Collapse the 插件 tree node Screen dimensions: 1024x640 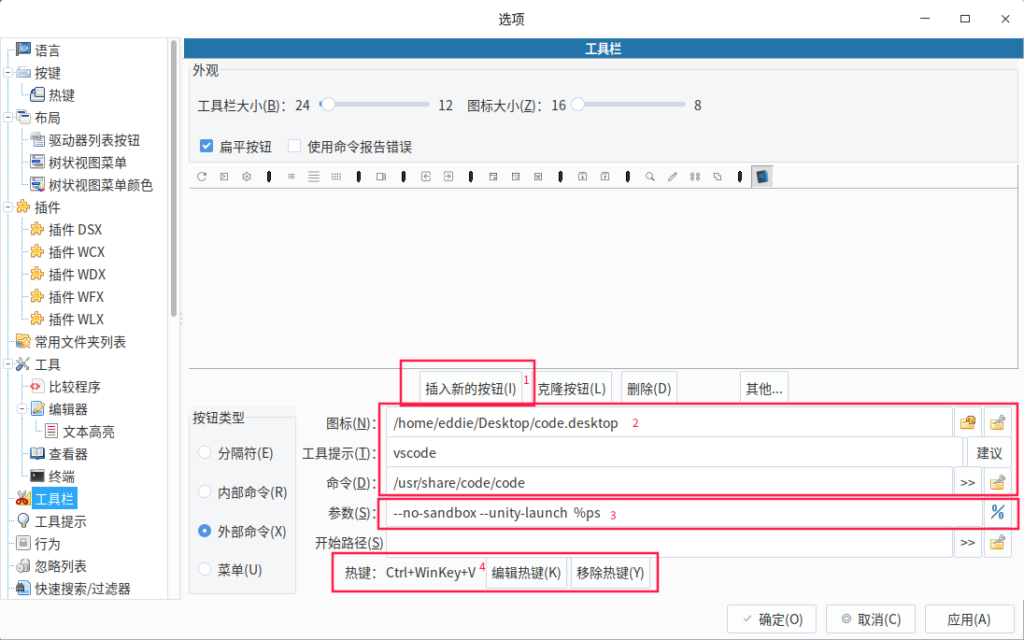[10, 207]
